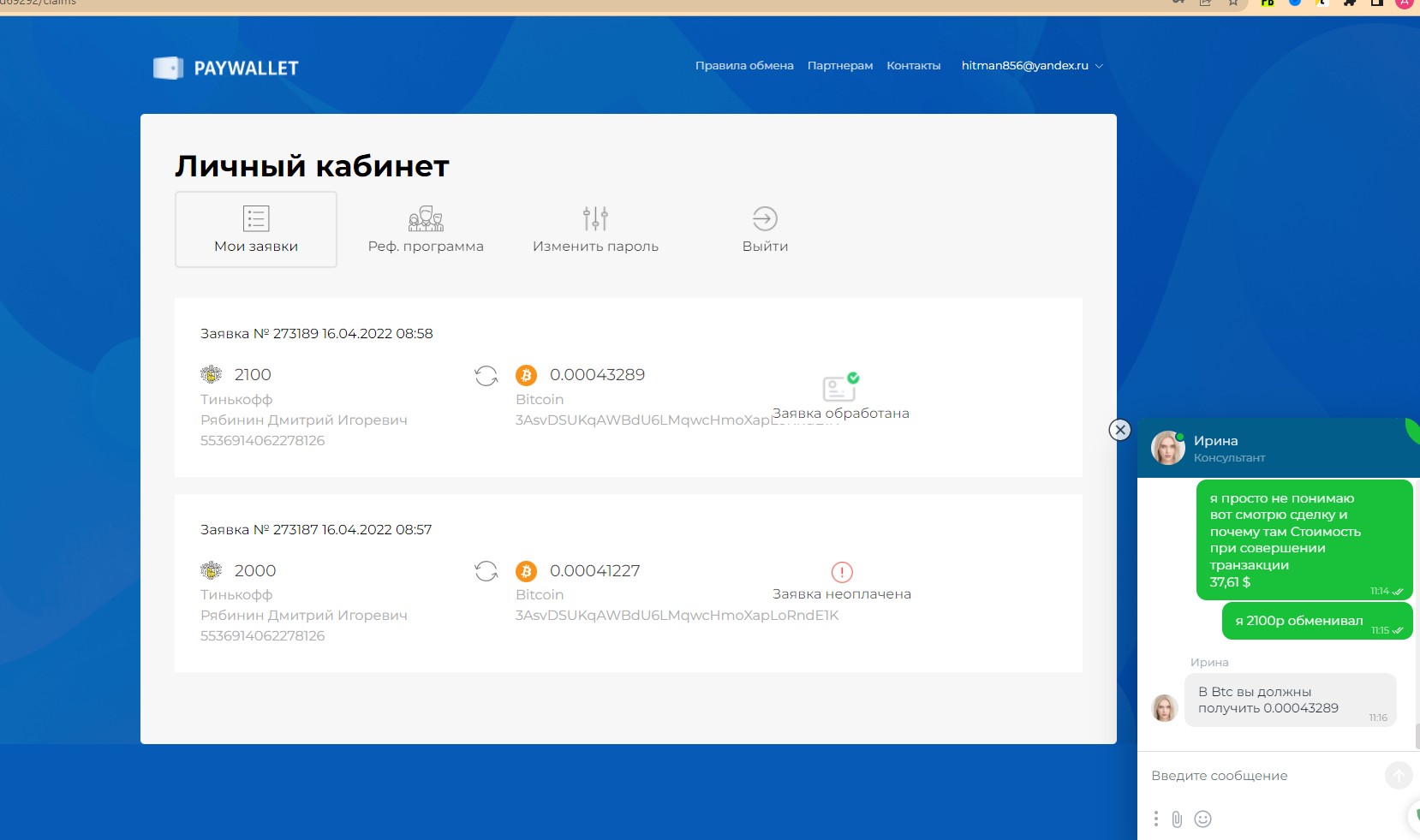This screenshot has width=1420, height=840.
Task: Open the emoji picker in chat
Action: tap(1202, 819)
